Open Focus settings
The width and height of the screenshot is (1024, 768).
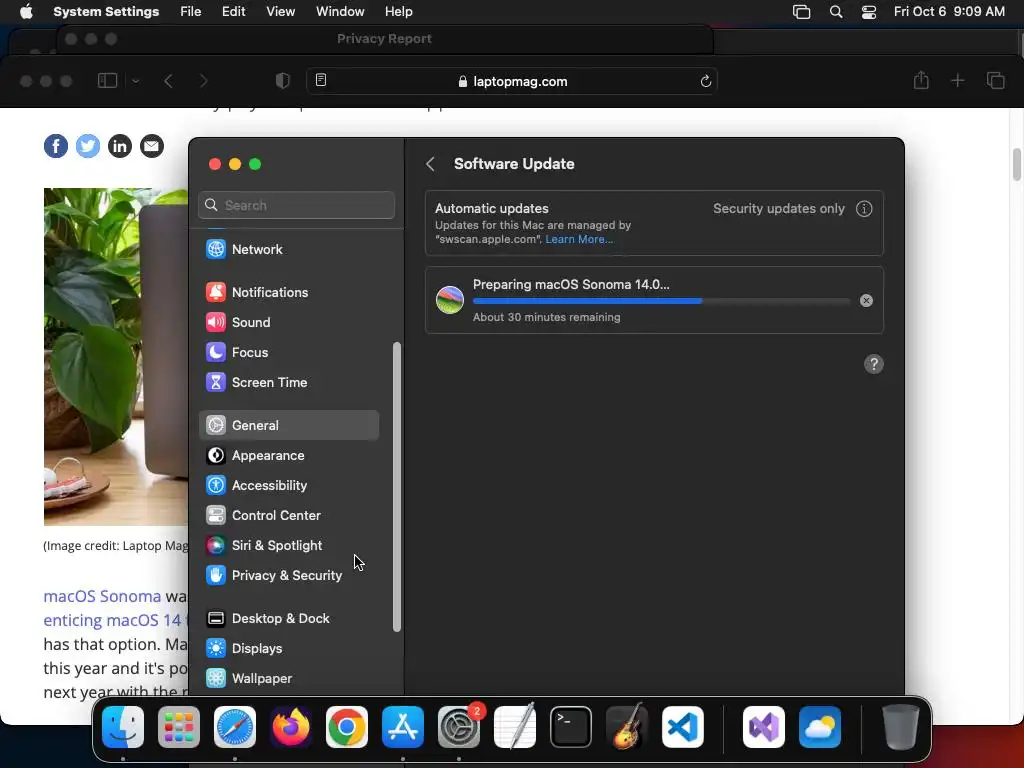[x=289, y=353]
